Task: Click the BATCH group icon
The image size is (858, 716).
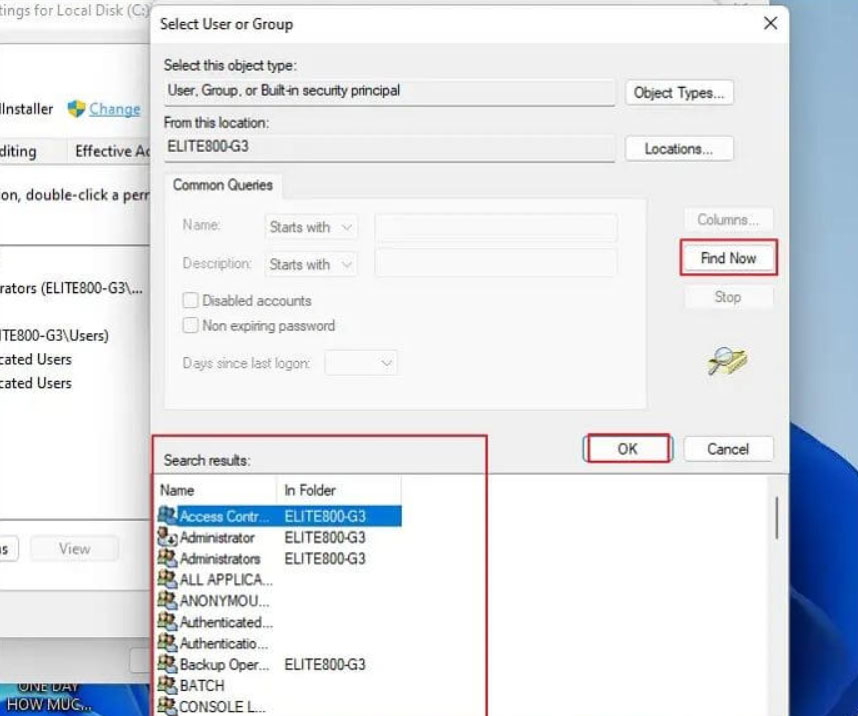Action: (x=167, y=684)
